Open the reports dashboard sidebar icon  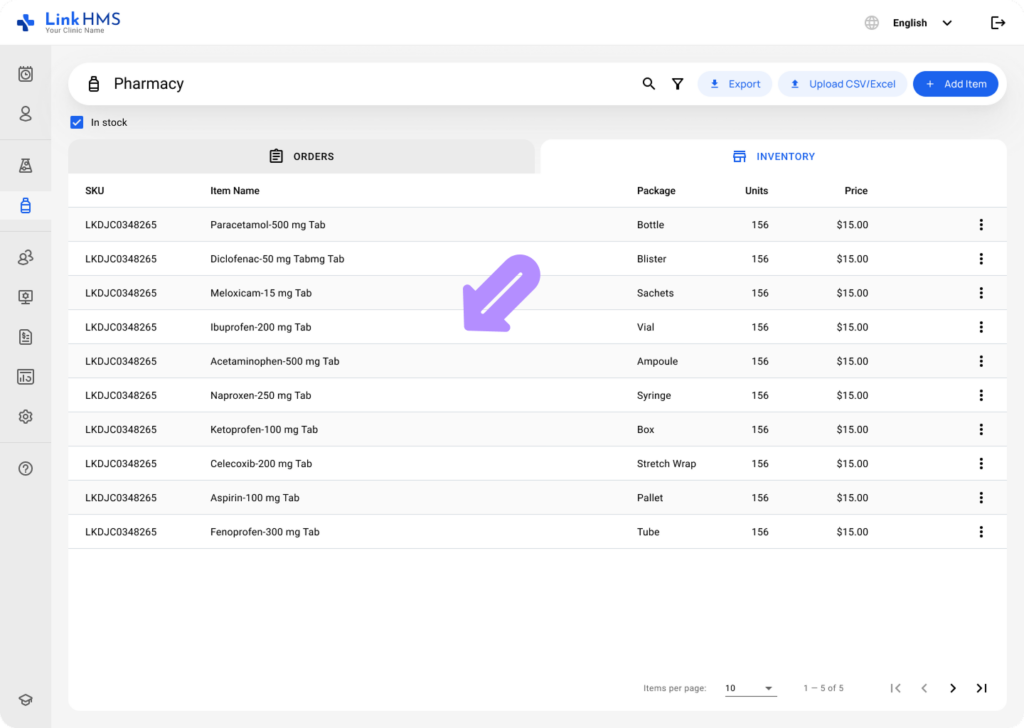[x=25, y=377]
